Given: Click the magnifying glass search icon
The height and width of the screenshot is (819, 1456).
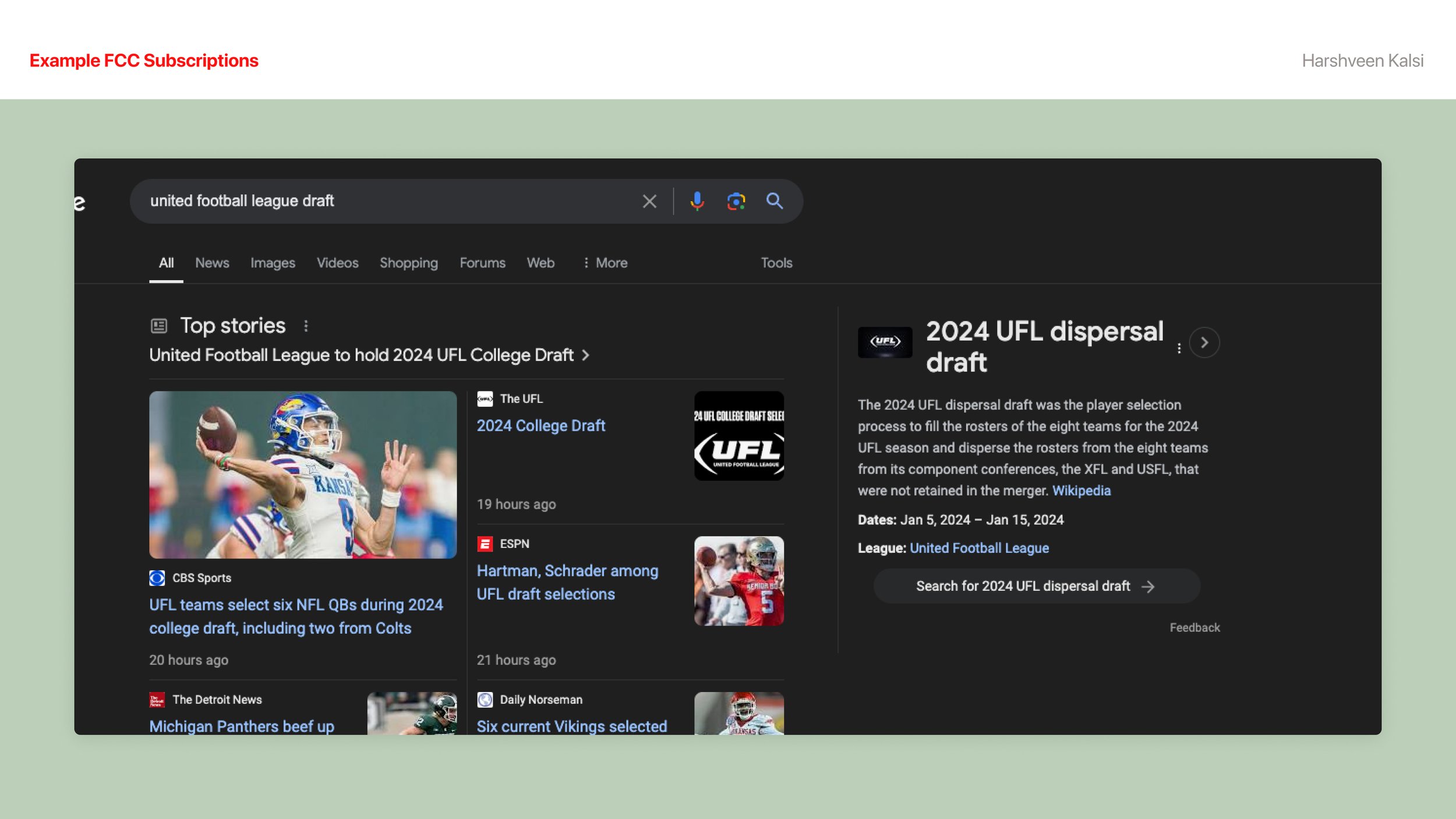Looking at the screenshot, I should 775,201.
